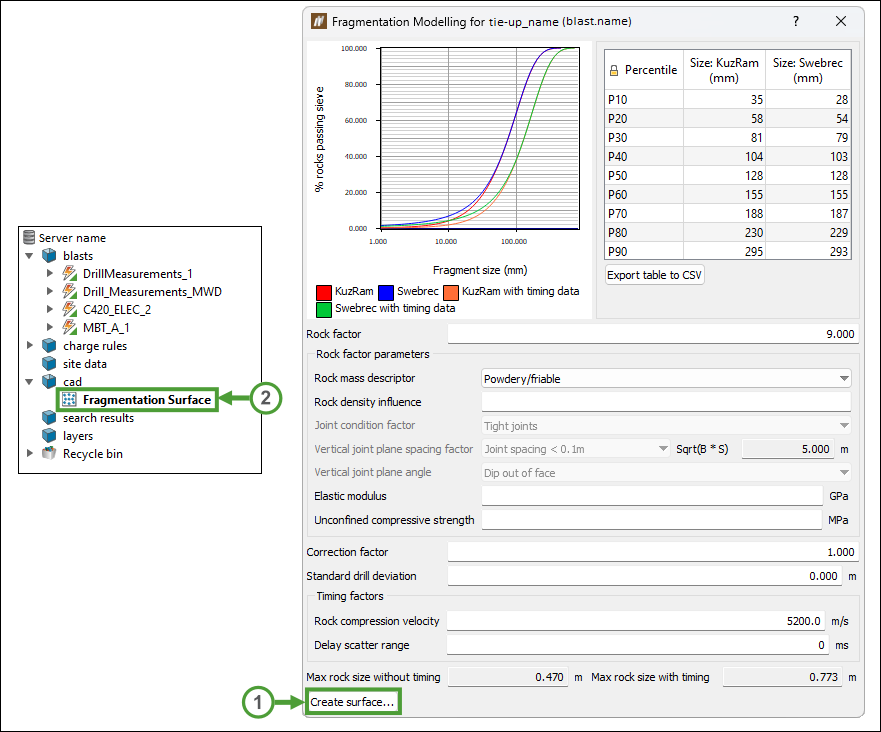This screenshot has width=881, height=732.
Task: Click the green Swebrec with timing swatch
Action: click(x=324, y=309)
